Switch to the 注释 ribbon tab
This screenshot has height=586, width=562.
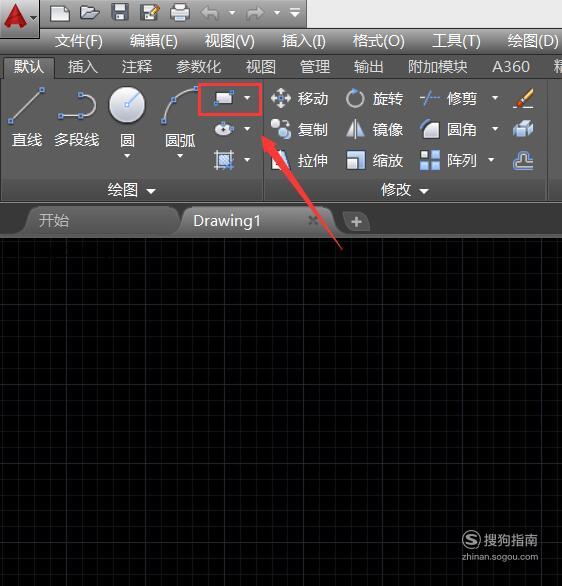(137, 67)
